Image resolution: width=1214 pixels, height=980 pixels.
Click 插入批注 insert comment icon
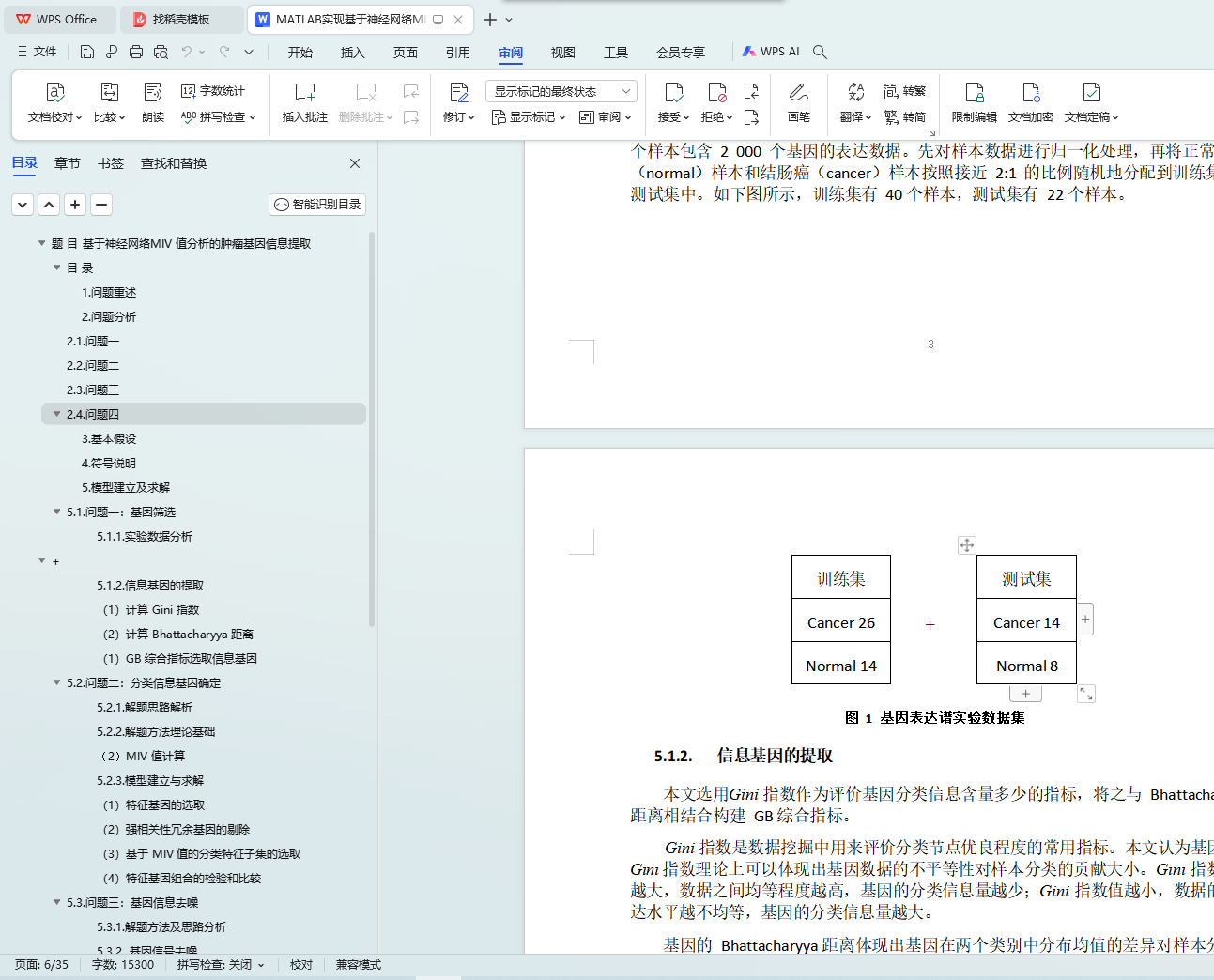[305, 92]
